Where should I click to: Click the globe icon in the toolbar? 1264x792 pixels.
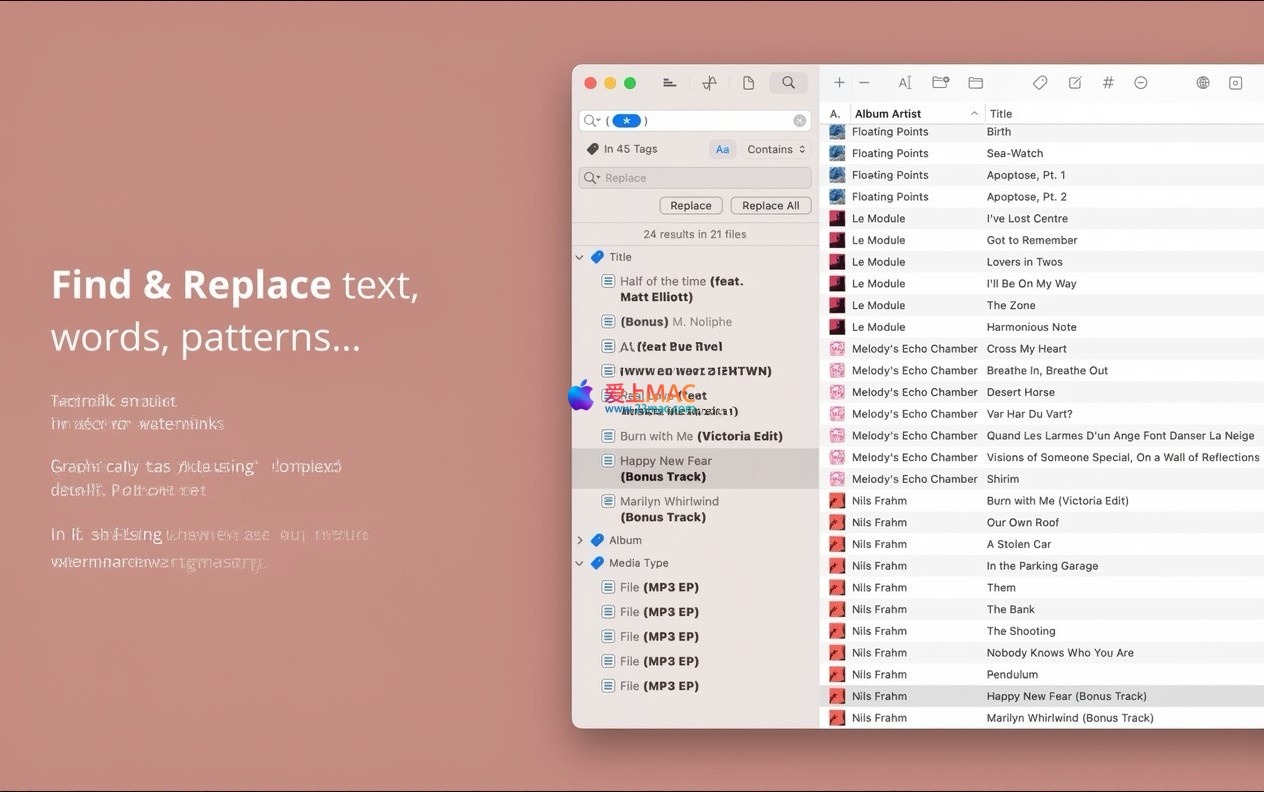pyautogui.click(x=1203, y=83)
